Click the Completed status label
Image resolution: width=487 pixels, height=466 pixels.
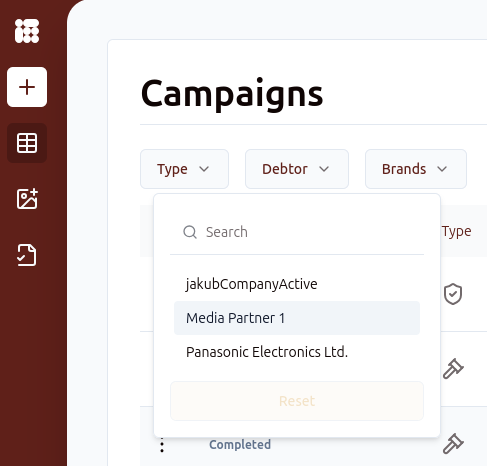[240, 445]
